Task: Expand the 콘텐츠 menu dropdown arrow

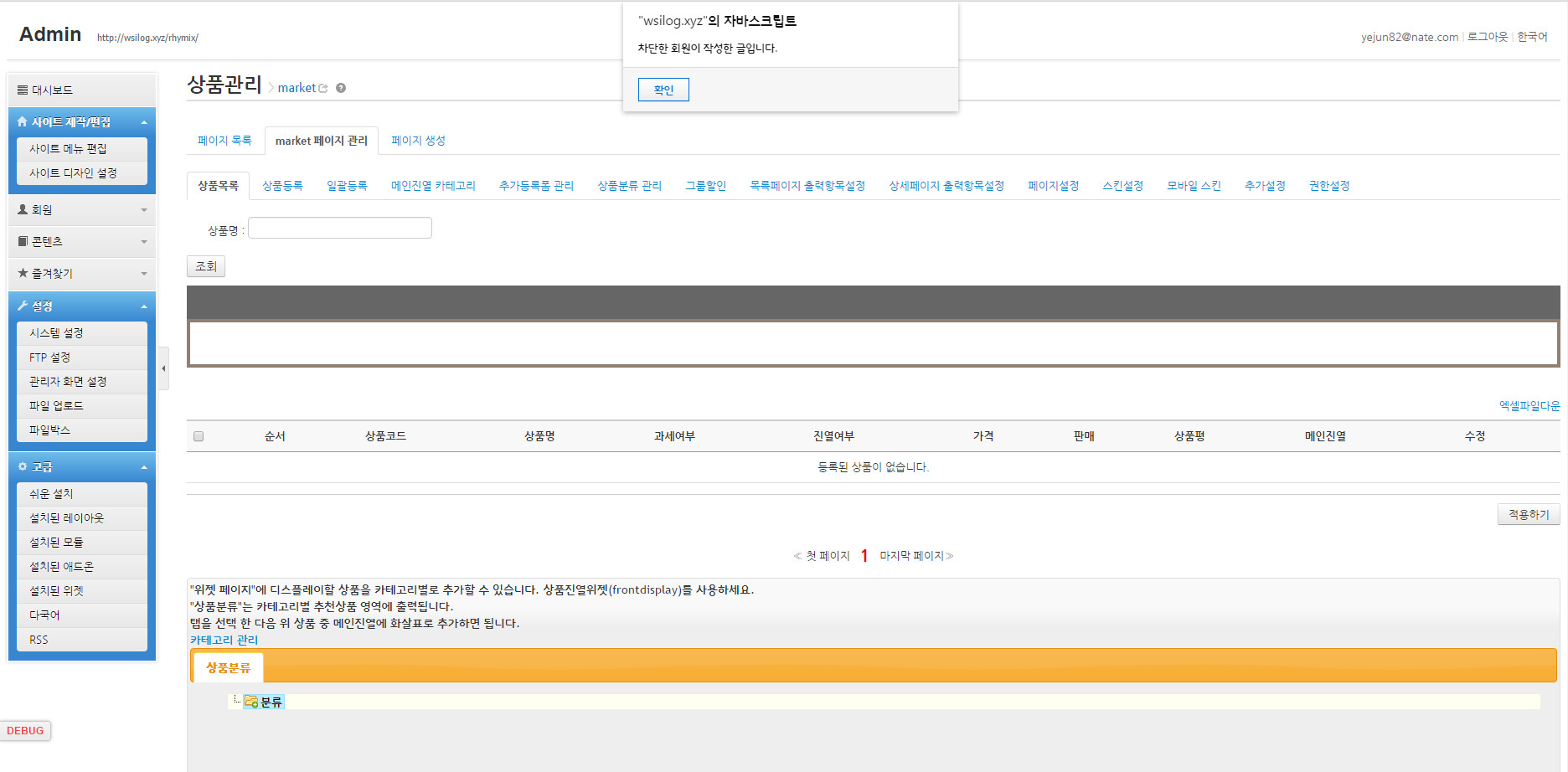Action: (144, 242)
